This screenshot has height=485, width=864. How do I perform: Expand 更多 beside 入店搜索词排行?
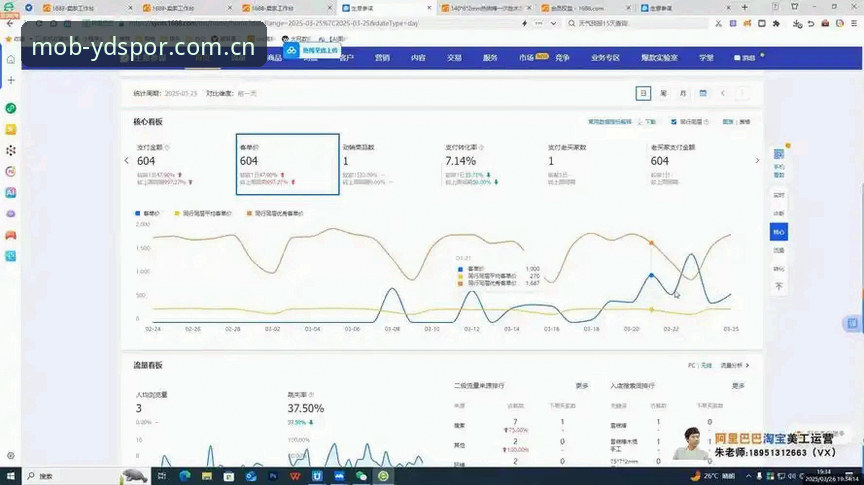(738, 386)
